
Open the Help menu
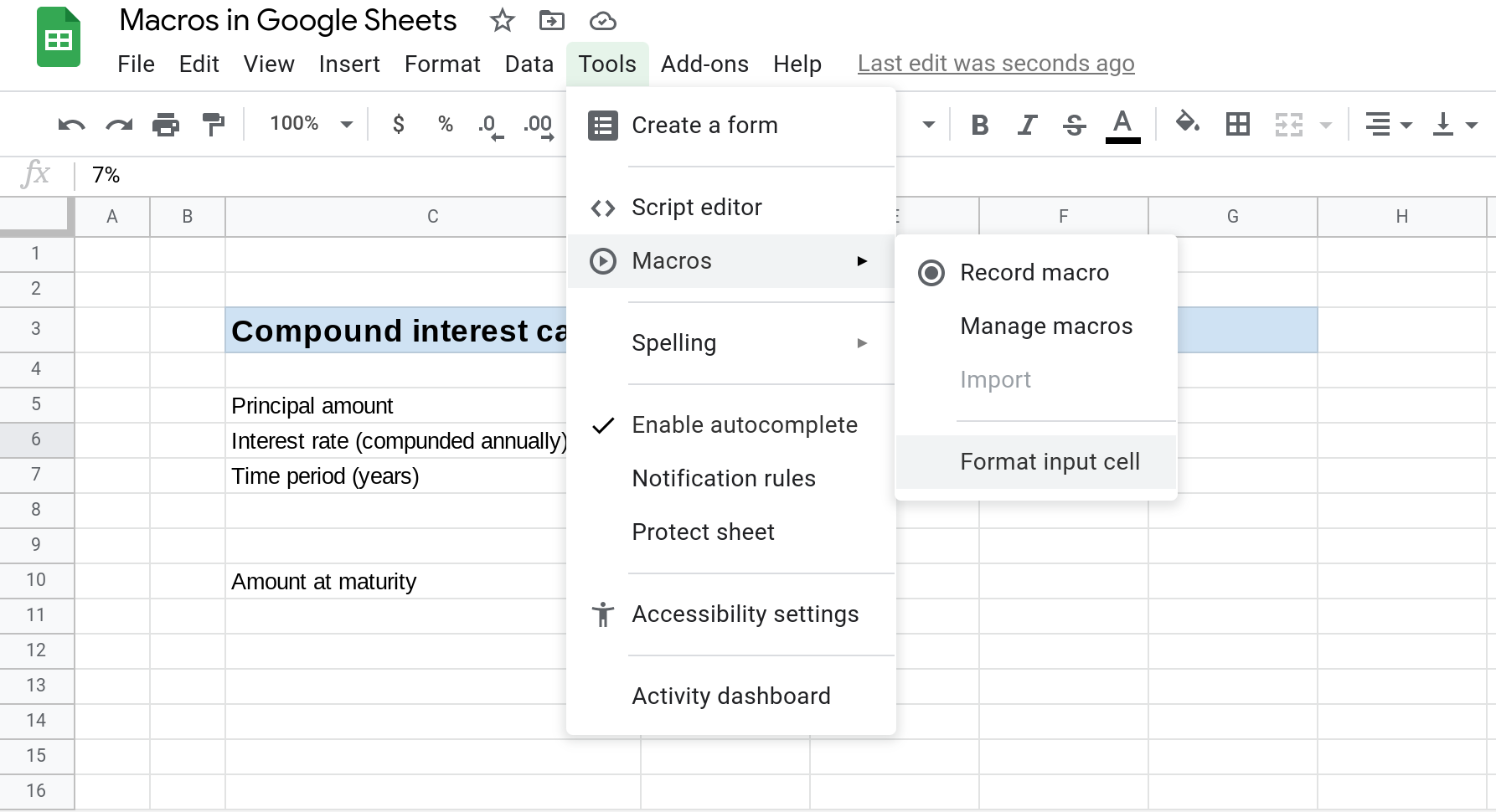pyautogui.click(x=797, y=64)
